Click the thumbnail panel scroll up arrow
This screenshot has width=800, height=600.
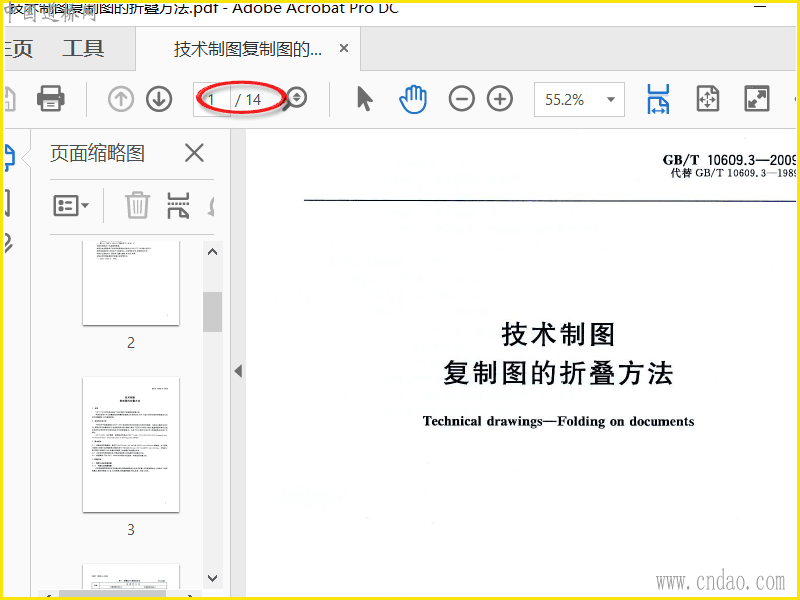212,252
